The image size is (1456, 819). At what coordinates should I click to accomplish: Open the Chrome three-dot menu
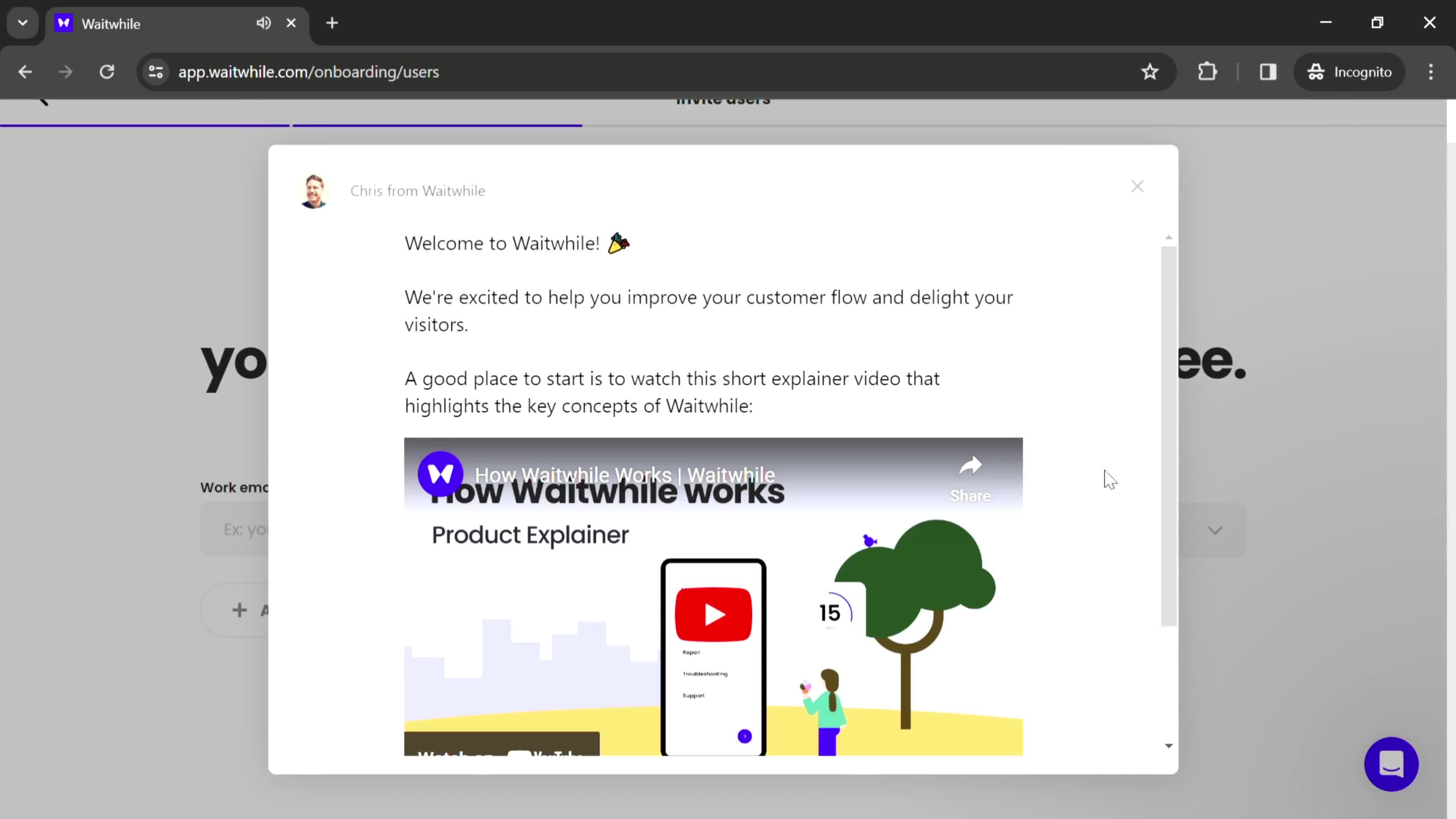click(x=1431, y=72)
